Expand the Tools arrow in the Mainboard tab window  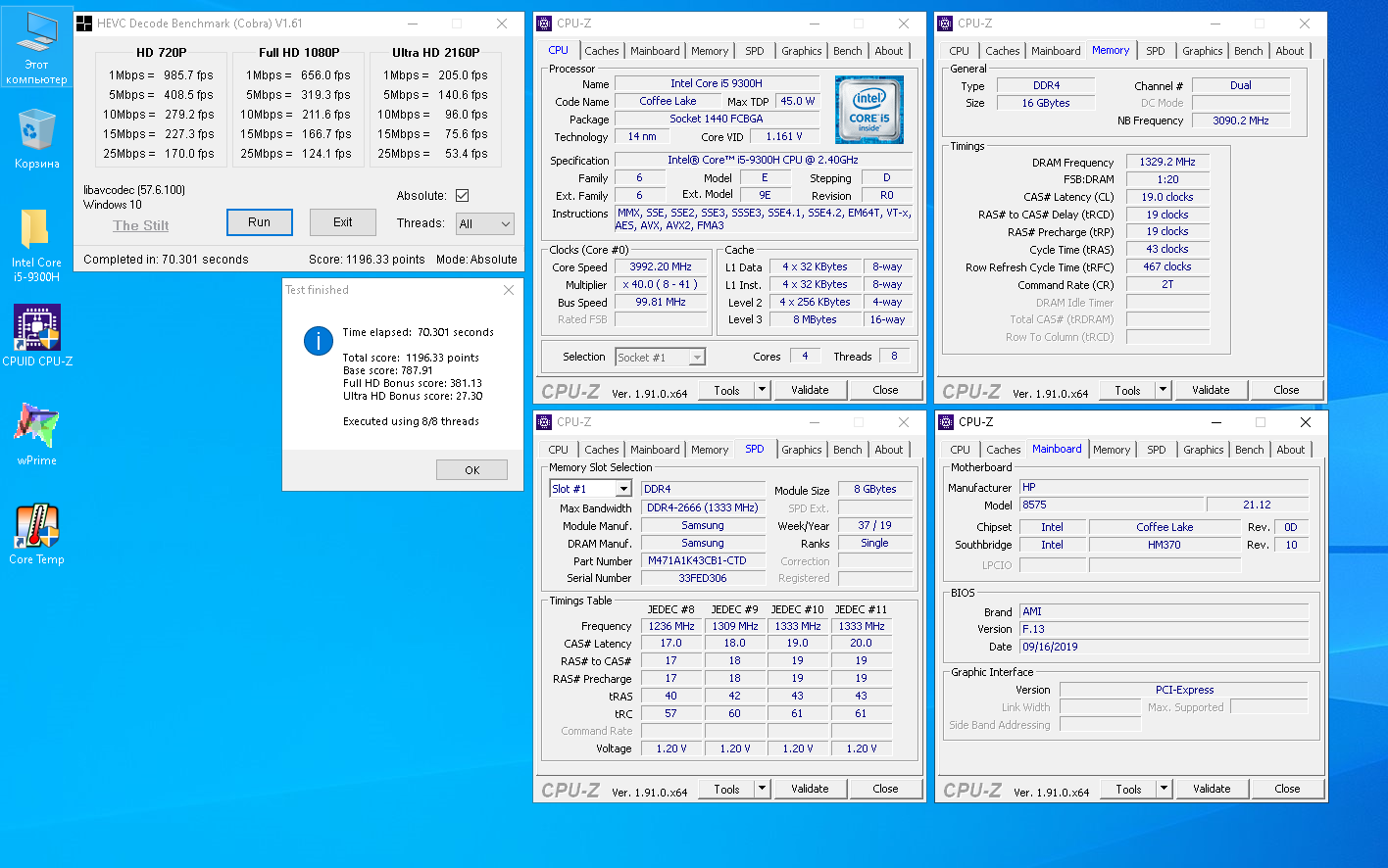point(1164,789)
